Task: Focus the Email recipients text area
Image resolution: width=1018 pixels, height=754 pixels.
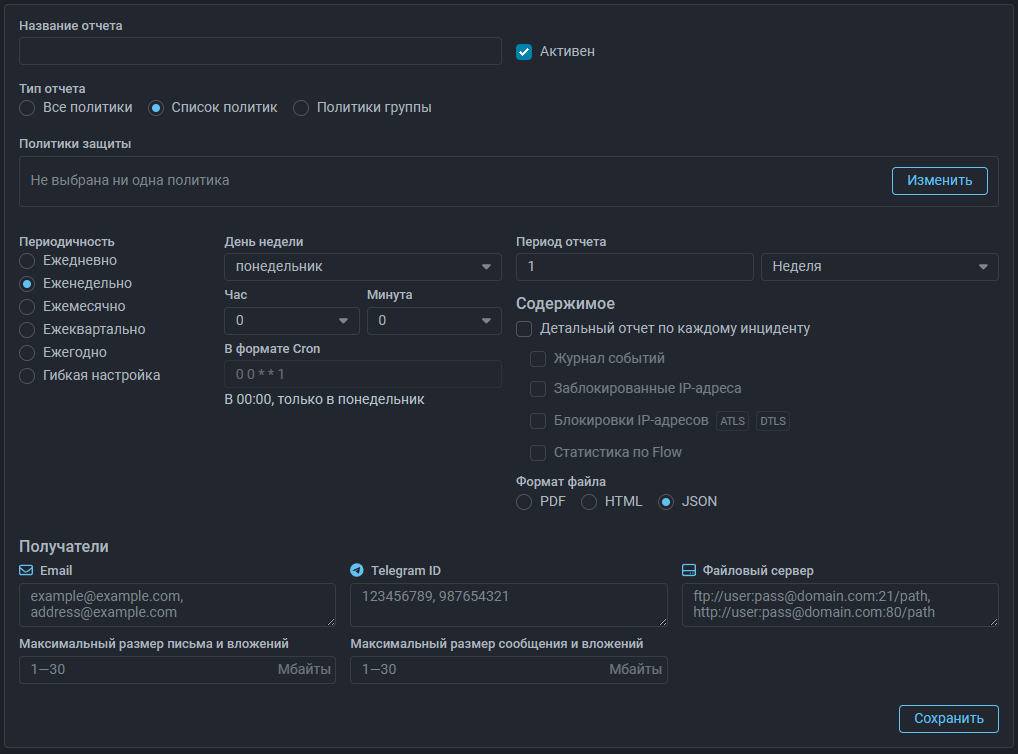Action: (177, 605)
